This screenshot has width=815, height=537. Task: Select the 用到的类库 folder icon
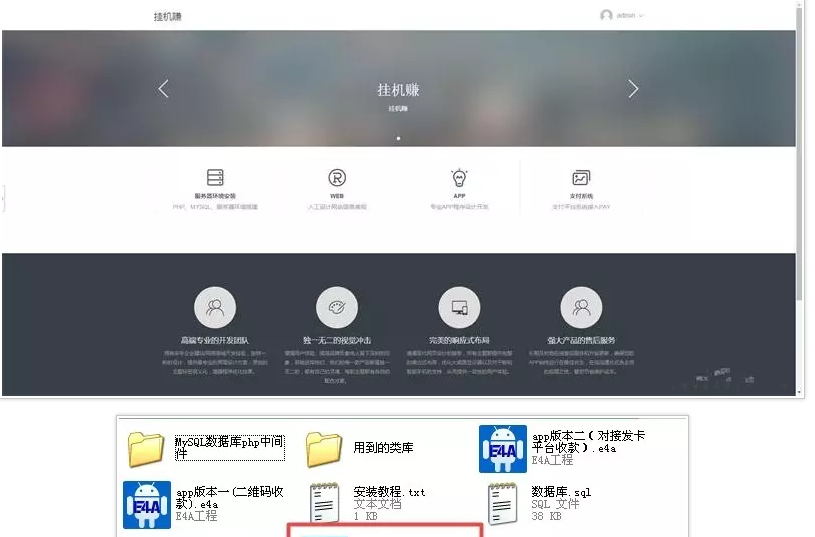[324, 449]
